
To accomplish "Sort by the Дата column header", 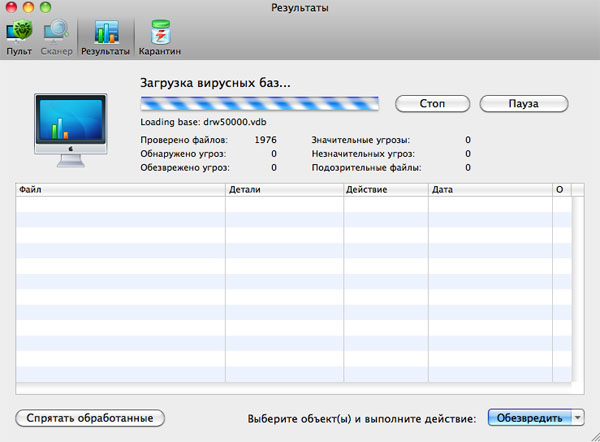I will [x=490, y=190].
